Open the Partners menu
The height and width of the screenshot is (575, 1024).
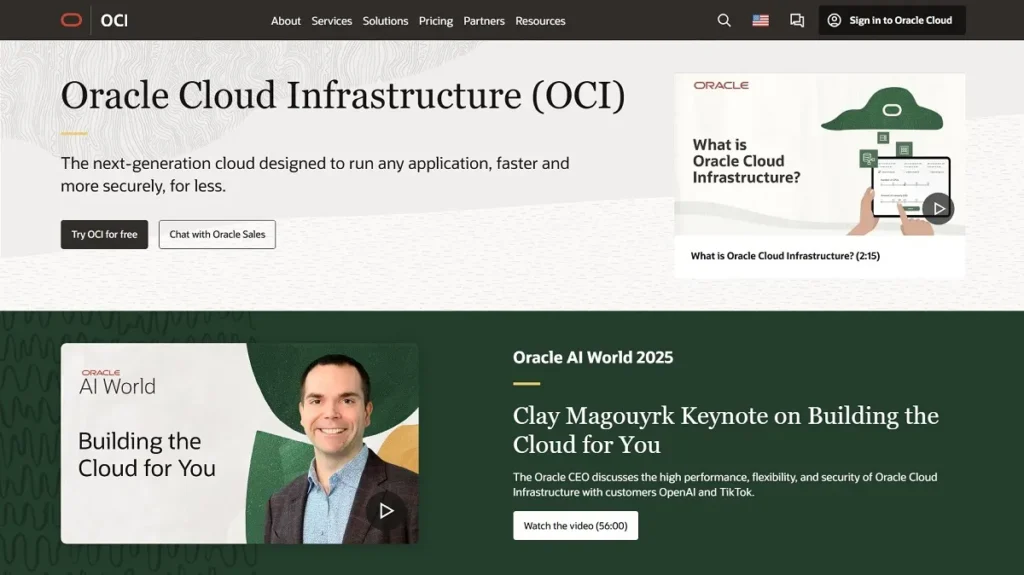click(484, 21)
